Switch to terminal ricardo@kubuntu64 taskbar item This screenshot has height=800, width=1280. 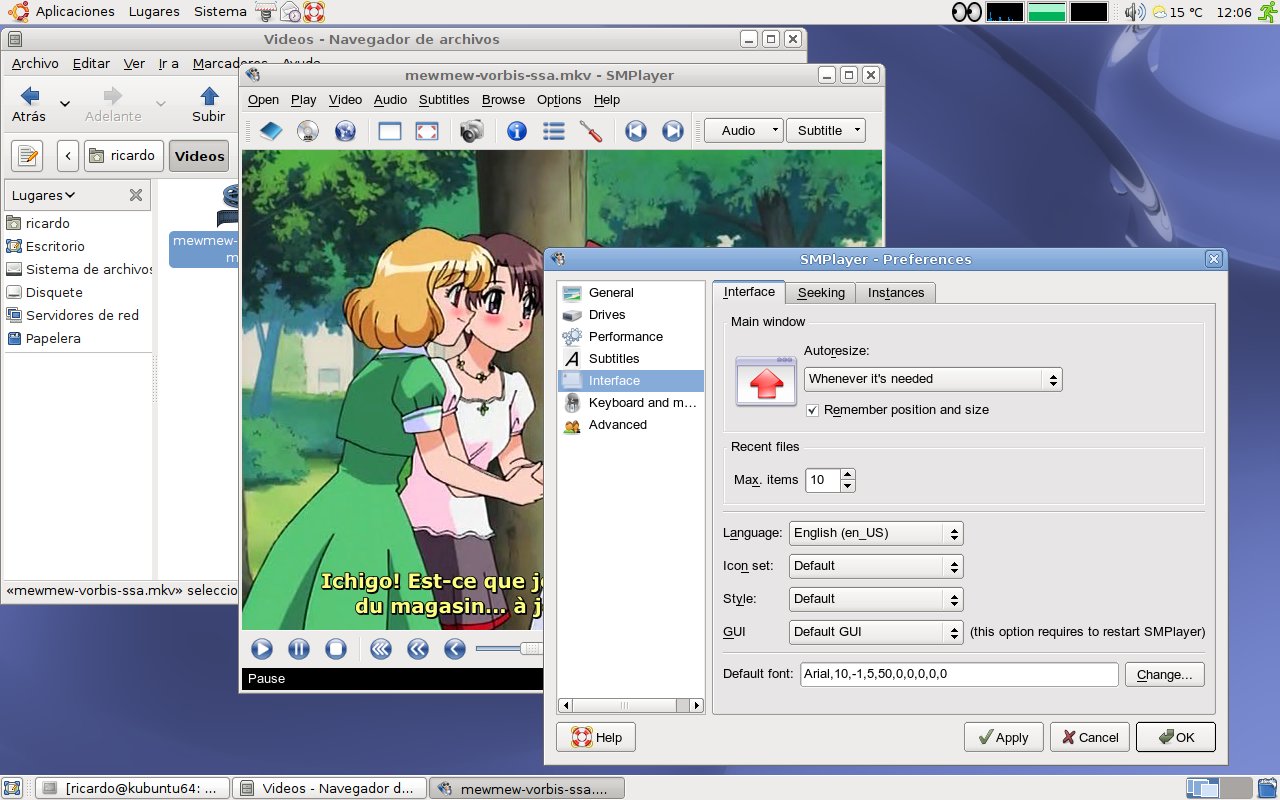coord(131,788)
